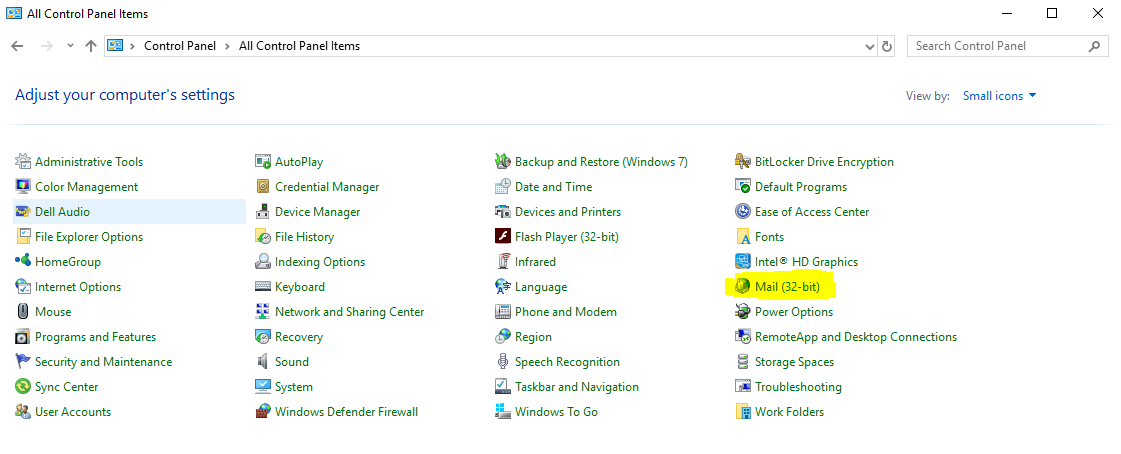
Task: Open the Region link
Action: [x=533, y=337]
